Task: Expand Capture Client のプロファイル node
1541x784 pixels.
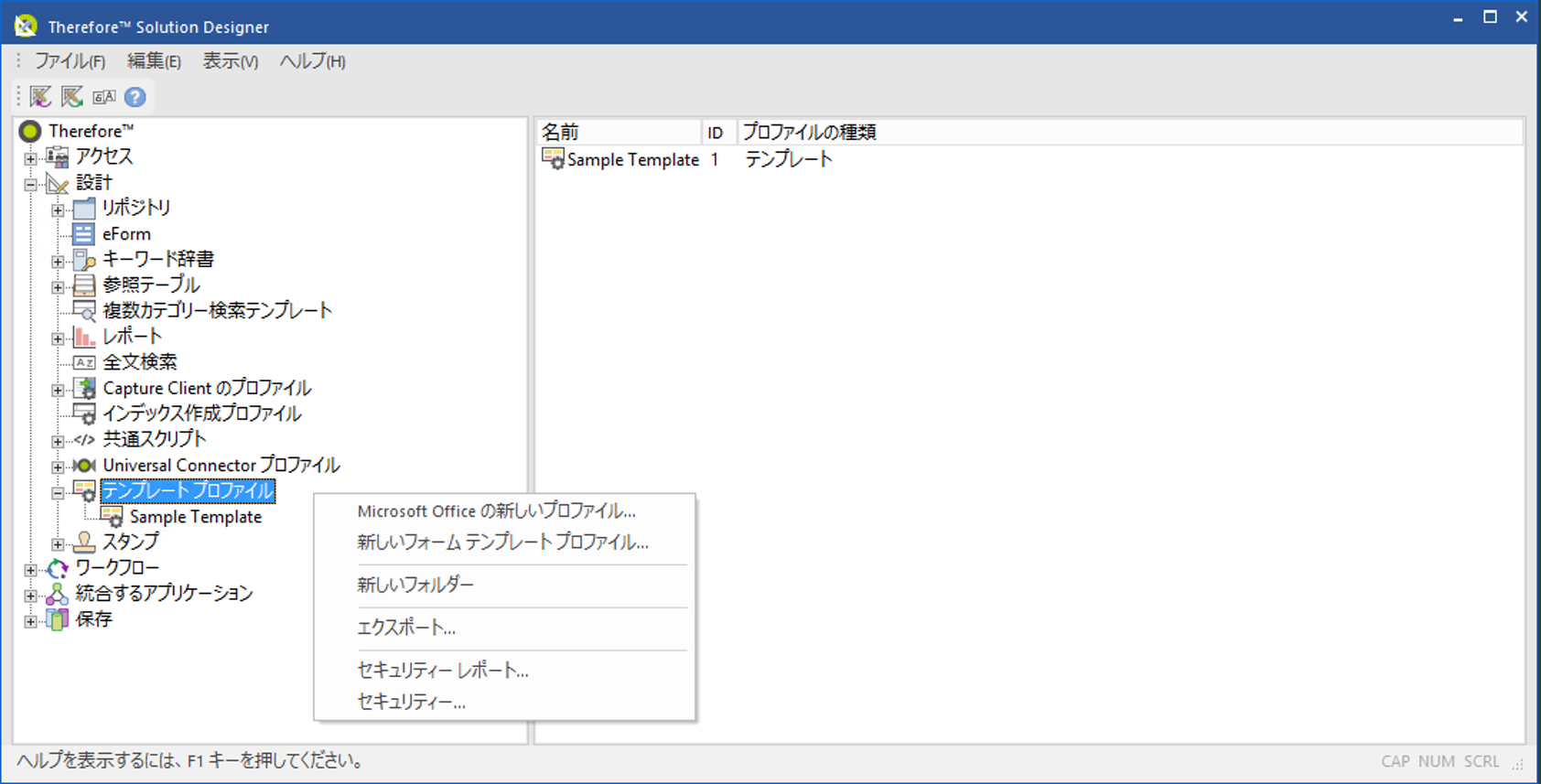Action: [58, 390]
